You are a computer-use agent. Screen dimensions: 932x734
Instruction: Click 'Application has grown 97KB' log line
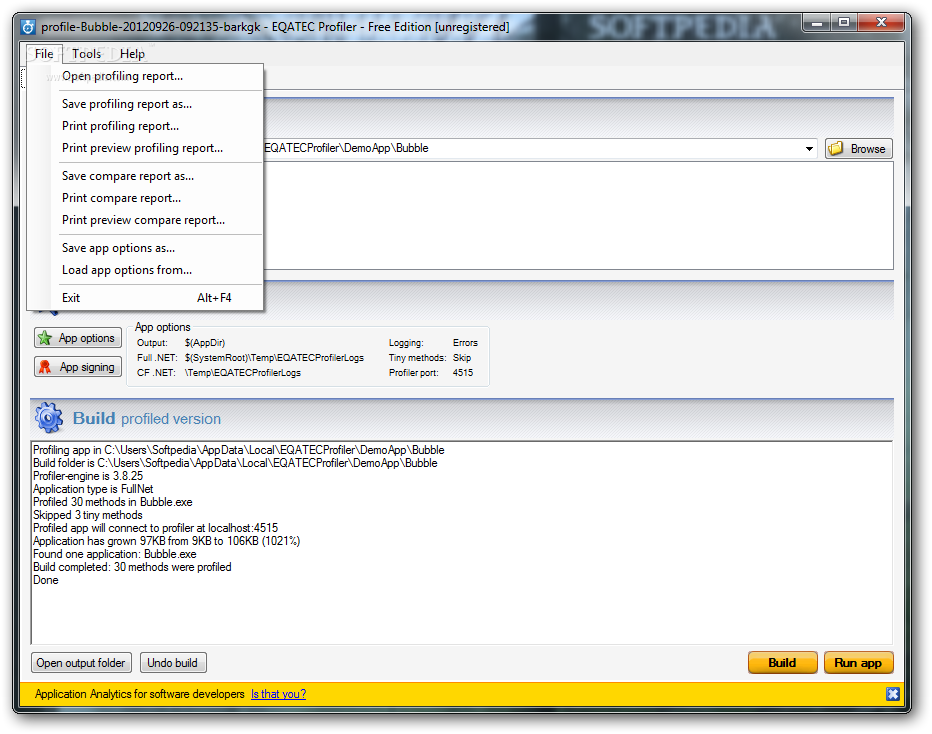pos(166,541)
